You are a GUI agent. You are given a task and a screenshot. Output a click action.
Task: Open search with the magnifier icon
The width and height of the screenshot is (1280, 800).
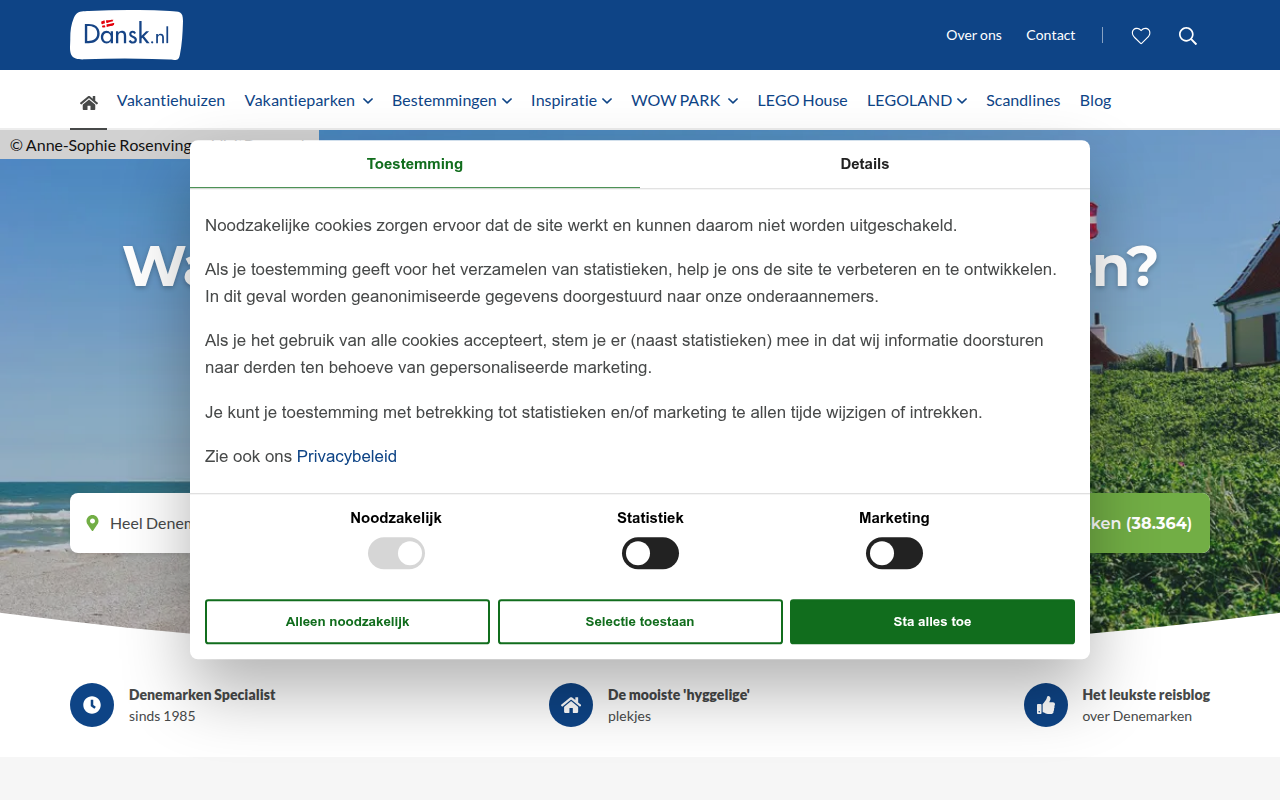tap(1188, 36)
